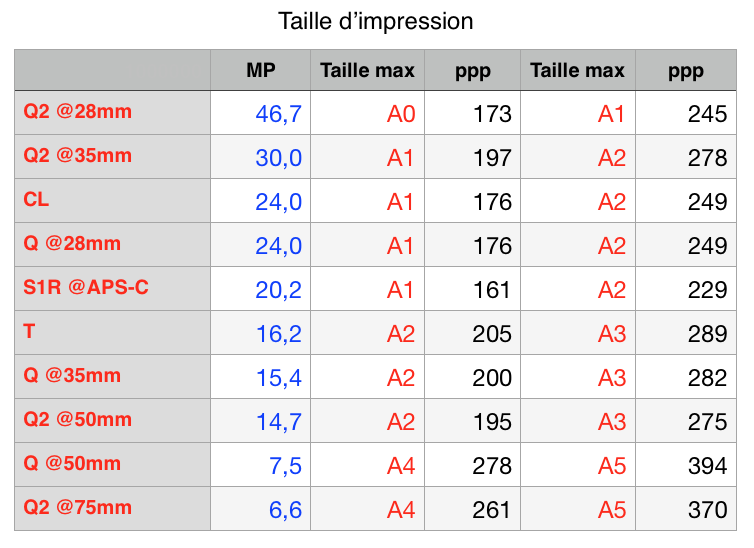Select the MP column header

click(261, 70)
